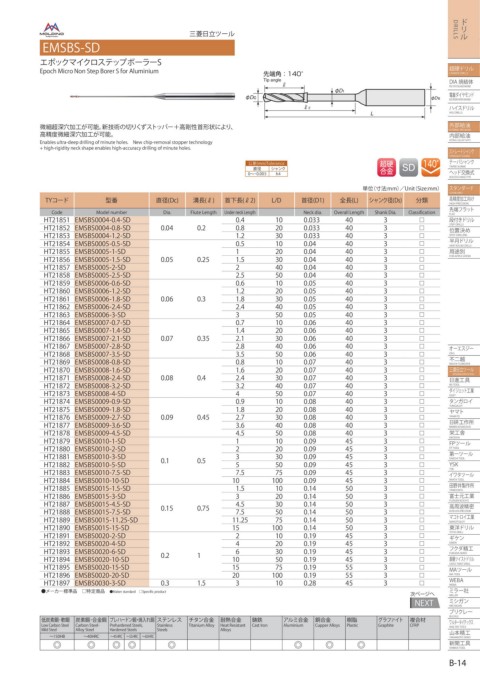Check the classification box for HT21879
The width and height of the screenshot is (480, 677).
click(422, 441)
